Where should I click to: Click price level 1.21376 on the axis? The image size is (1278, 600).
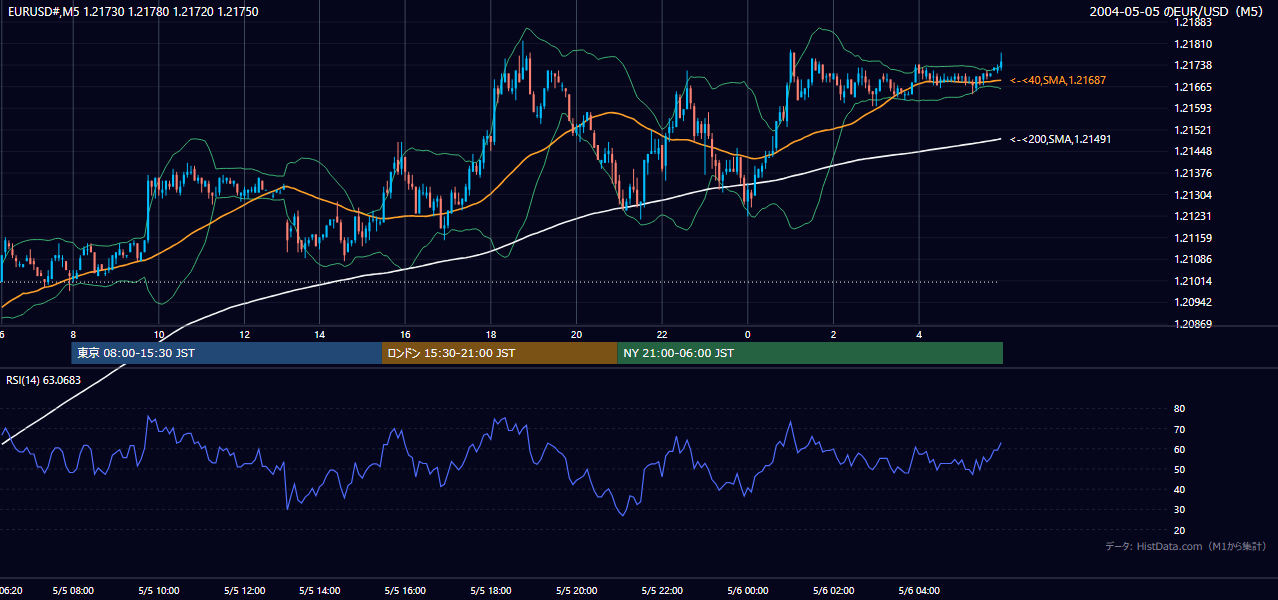(x=1194, y=173)
